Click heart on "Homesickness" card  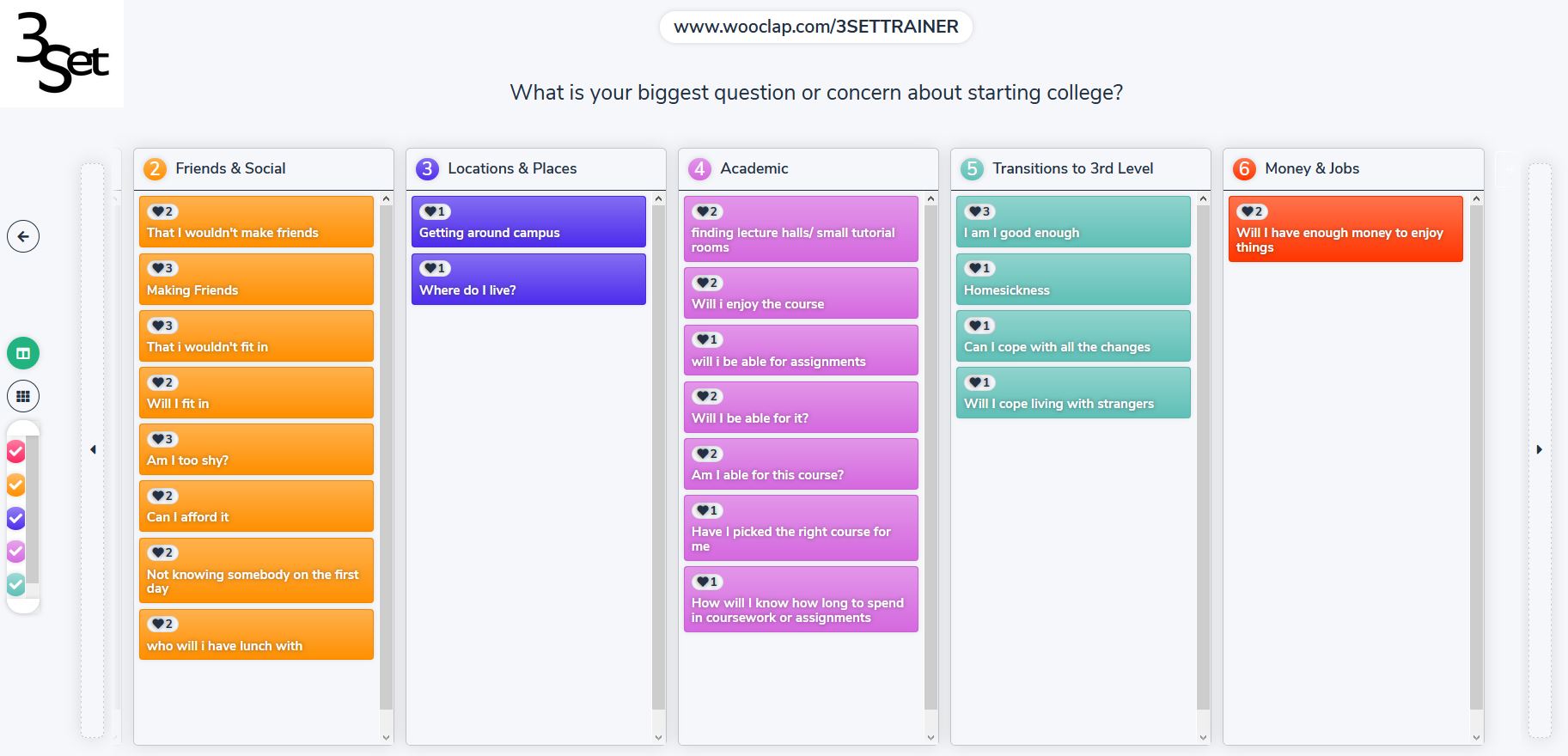976,269
